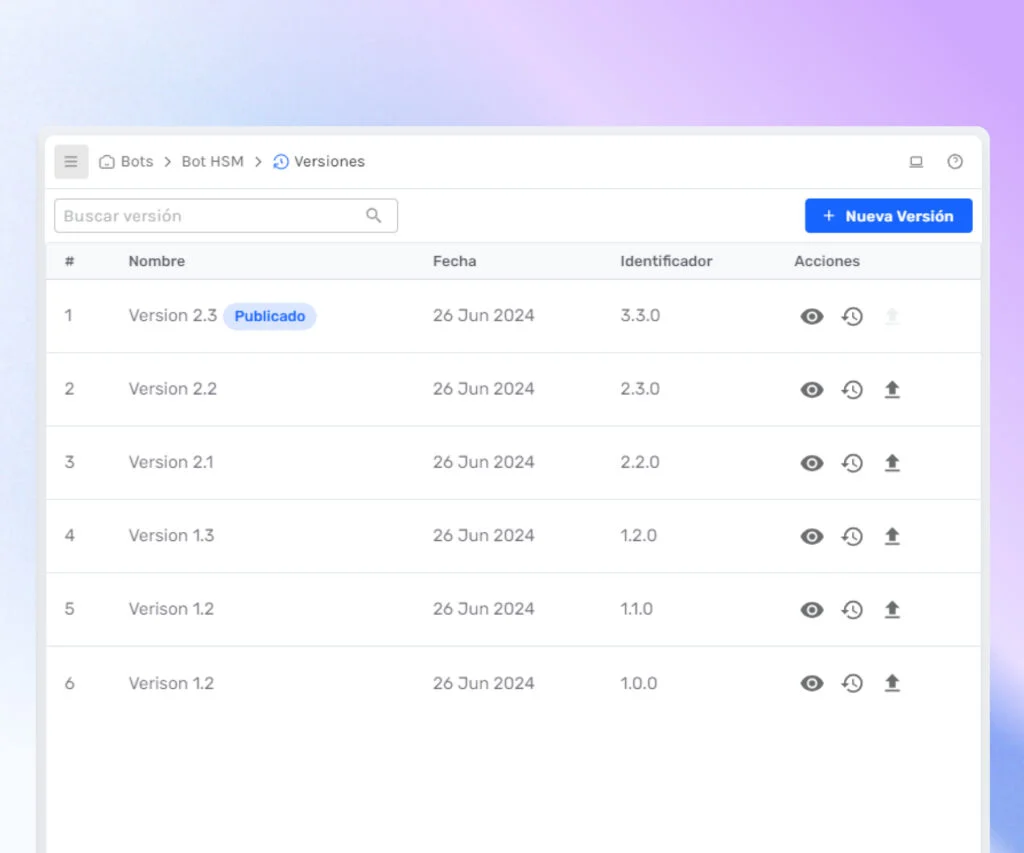Click the search magnifier icon

374,216
